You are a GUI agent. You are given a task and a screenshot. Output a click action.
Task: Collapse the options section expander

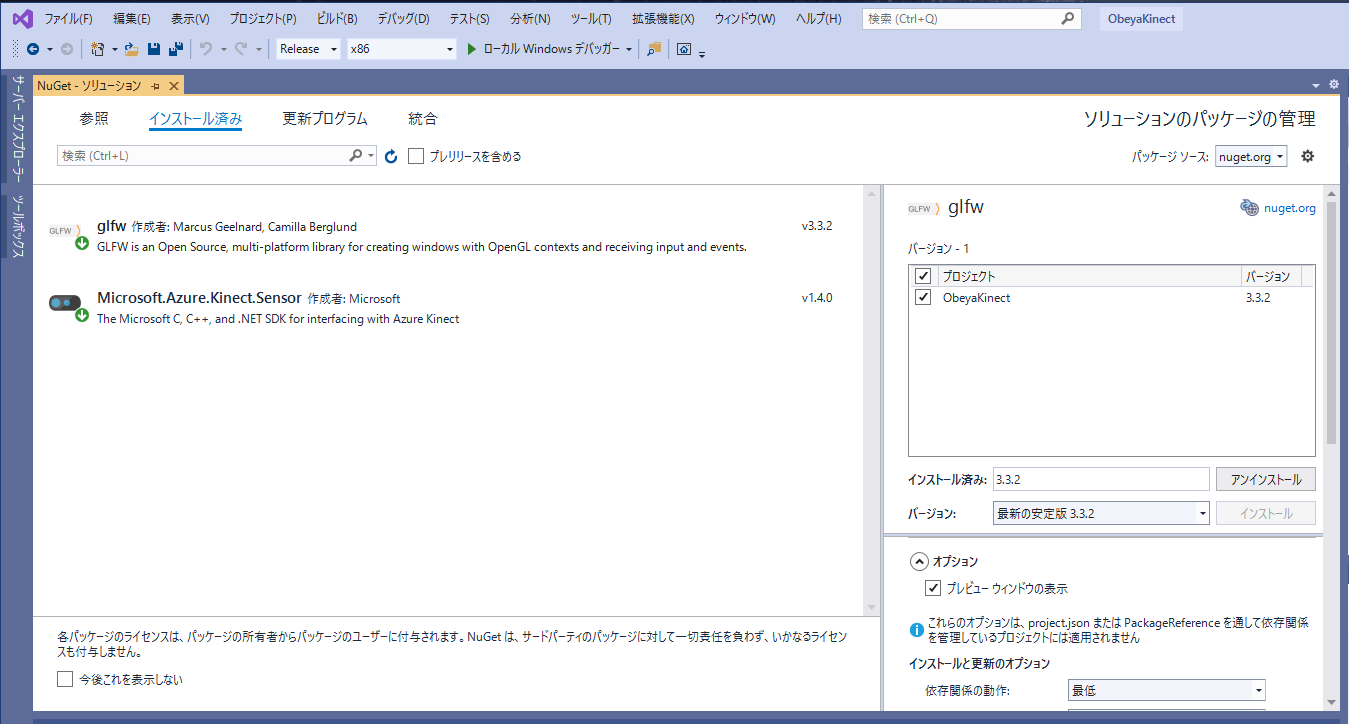[917, 561]
